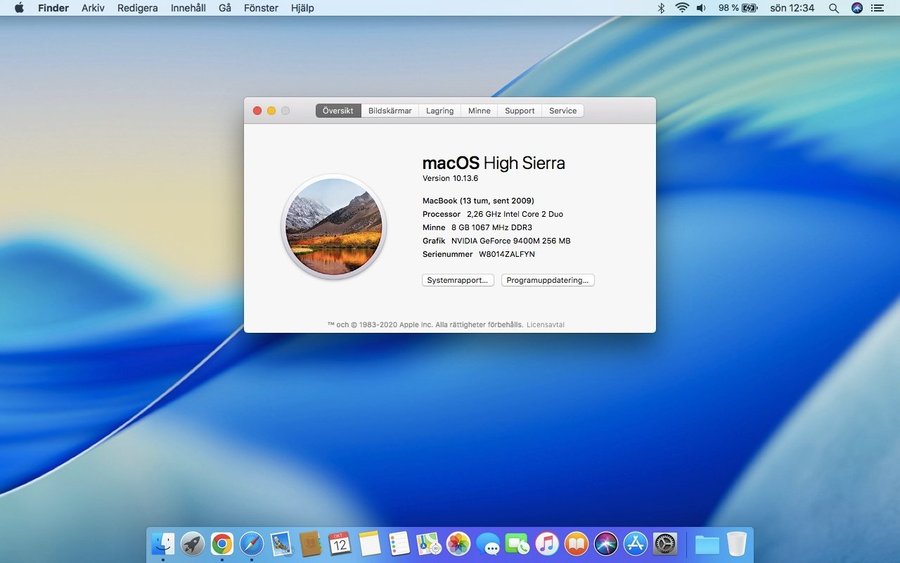900x563 pixels.
Task: Open the Wi-Fi status menu
Action: tap(682, 8)
